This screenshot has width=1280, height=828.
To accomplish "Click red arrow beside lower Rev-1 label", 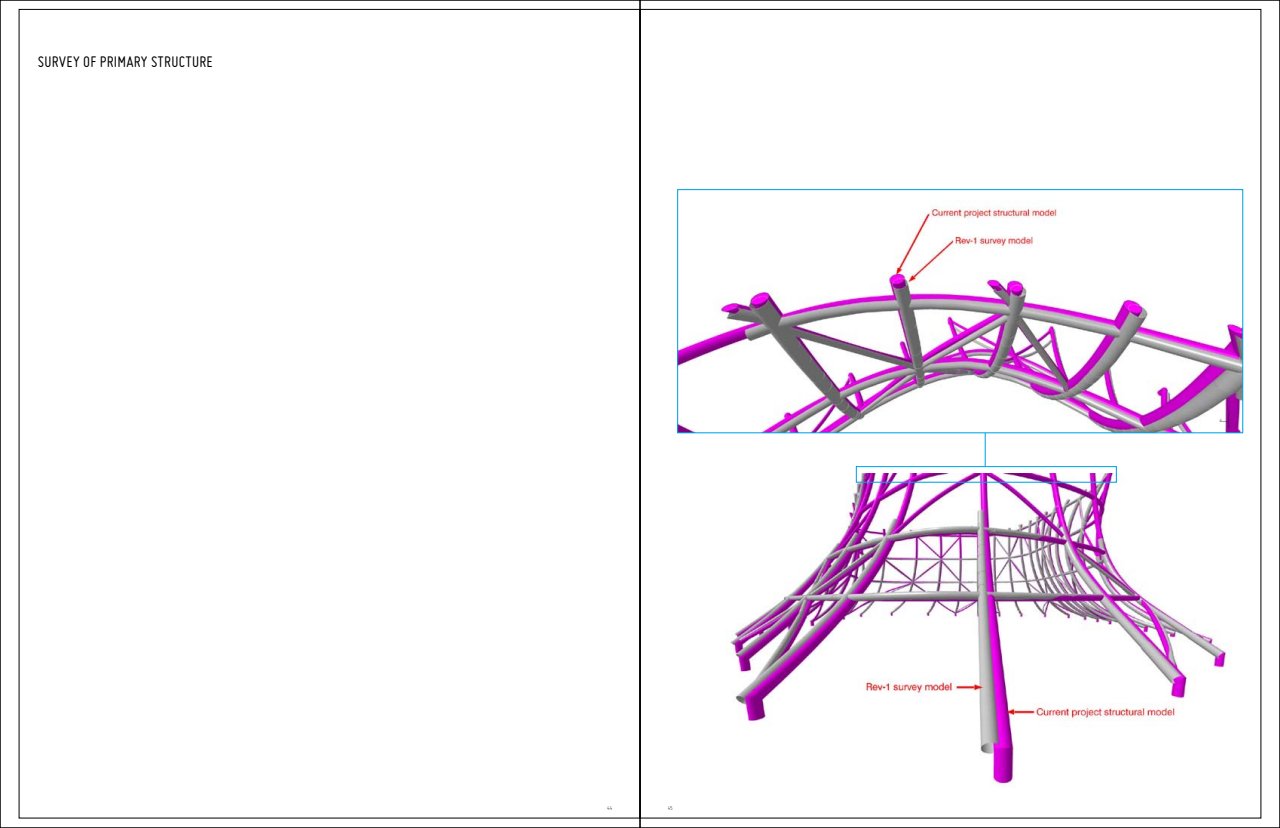I will pos(967,687).
